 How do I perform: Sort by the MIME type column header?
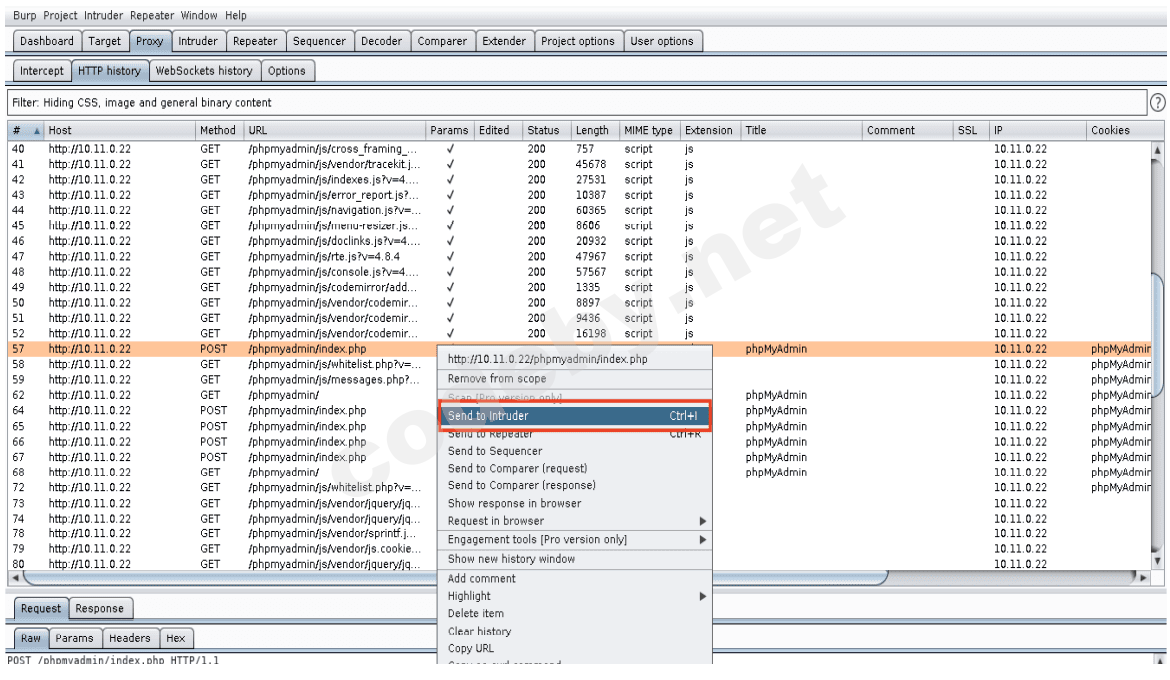tap(648, 131)
